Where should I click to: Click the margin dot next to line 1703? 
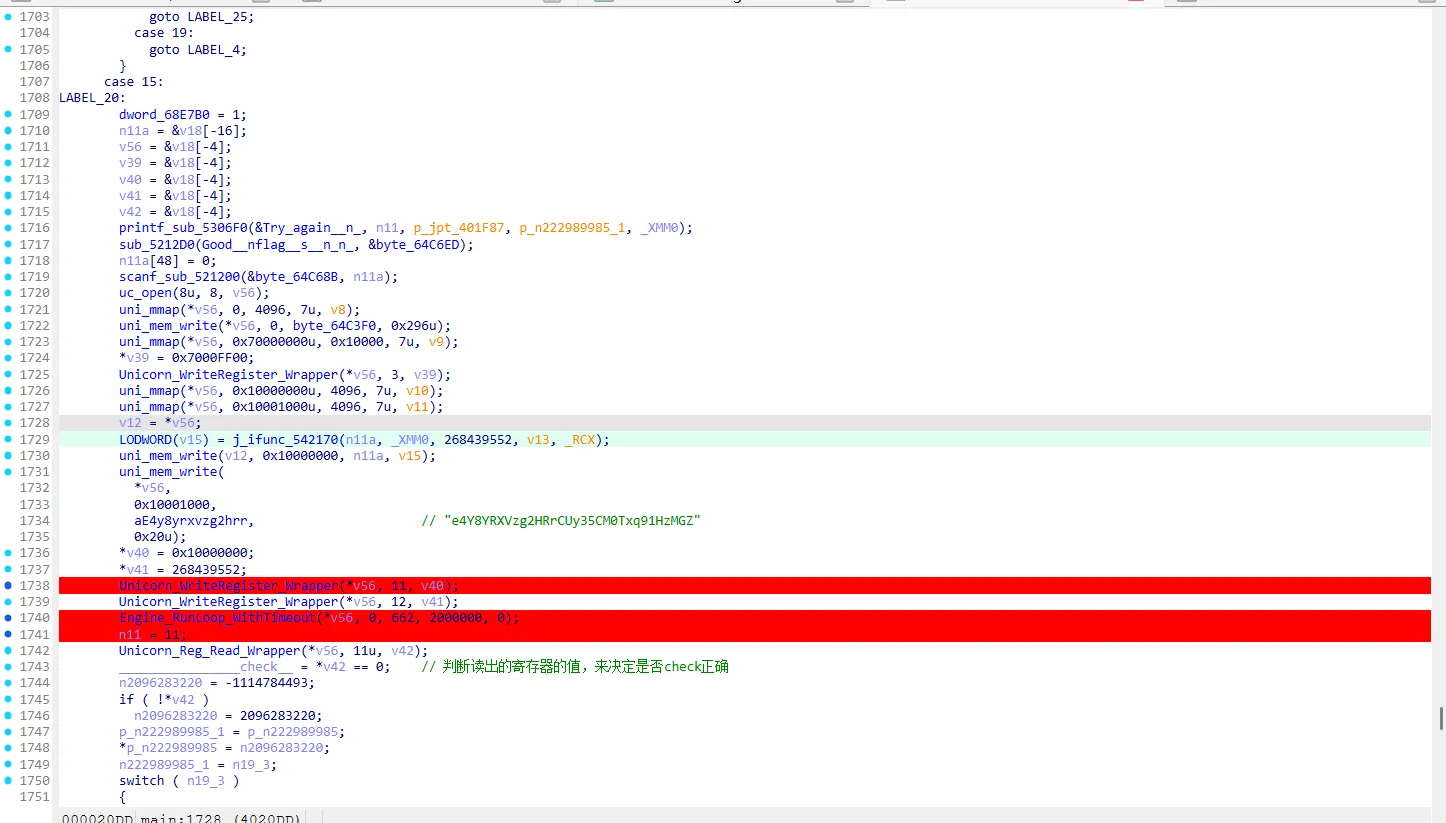click(9, 16)
